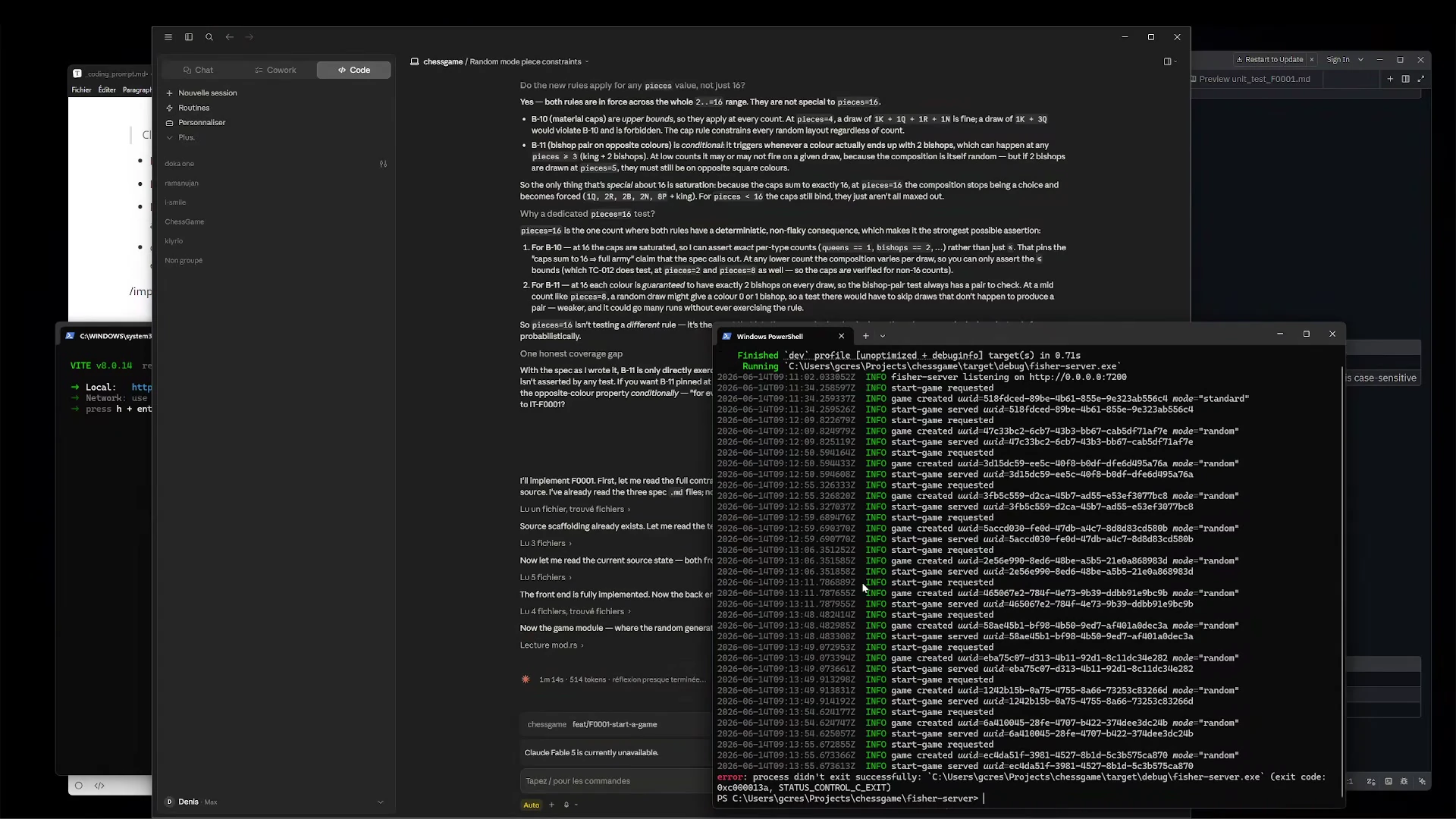Open Paragraphe menu in background text editor
The image size is (1456, 819).
(136, 89)
